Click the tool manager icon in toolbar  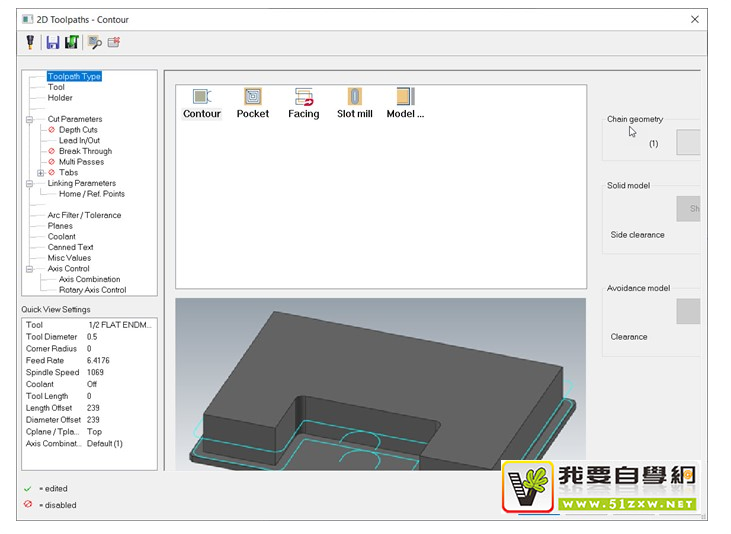coord(30,42)
